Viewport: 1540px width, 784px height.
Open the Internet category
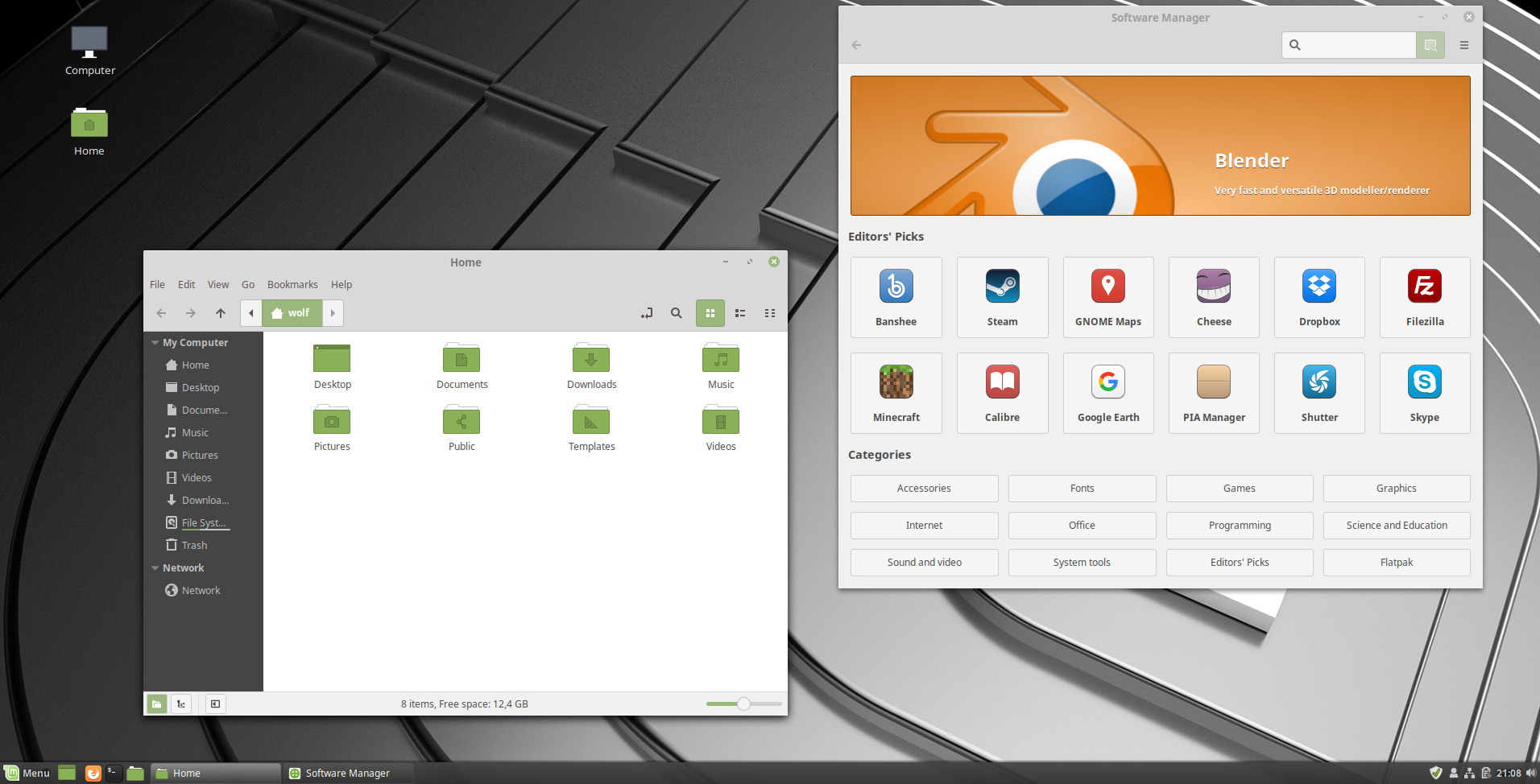(924, 526)
